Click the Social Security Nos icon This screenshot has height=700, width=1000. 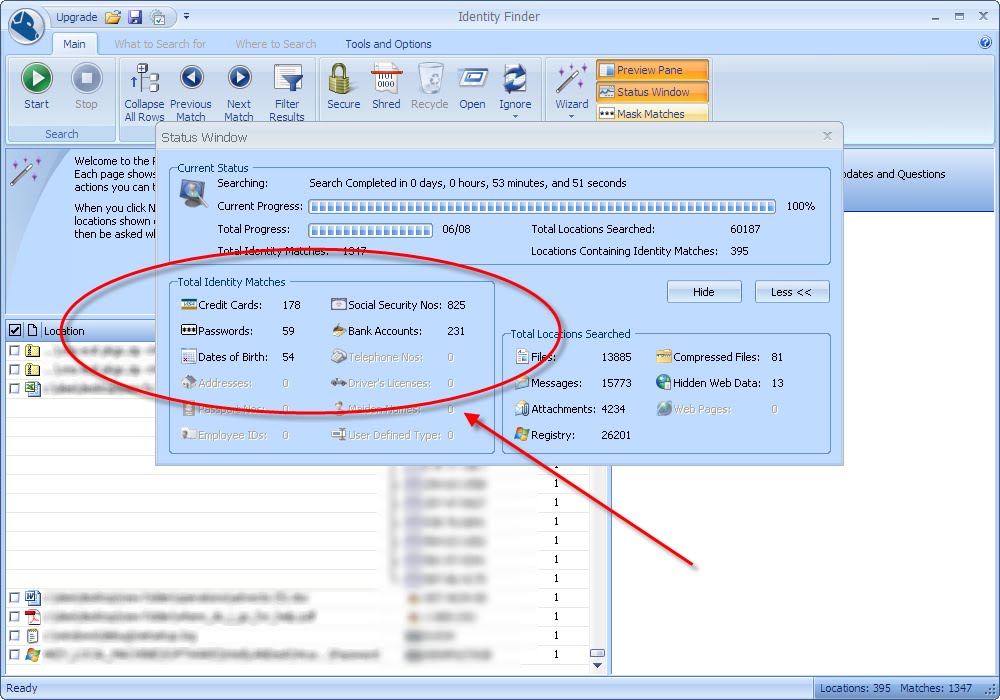point(339,305)
